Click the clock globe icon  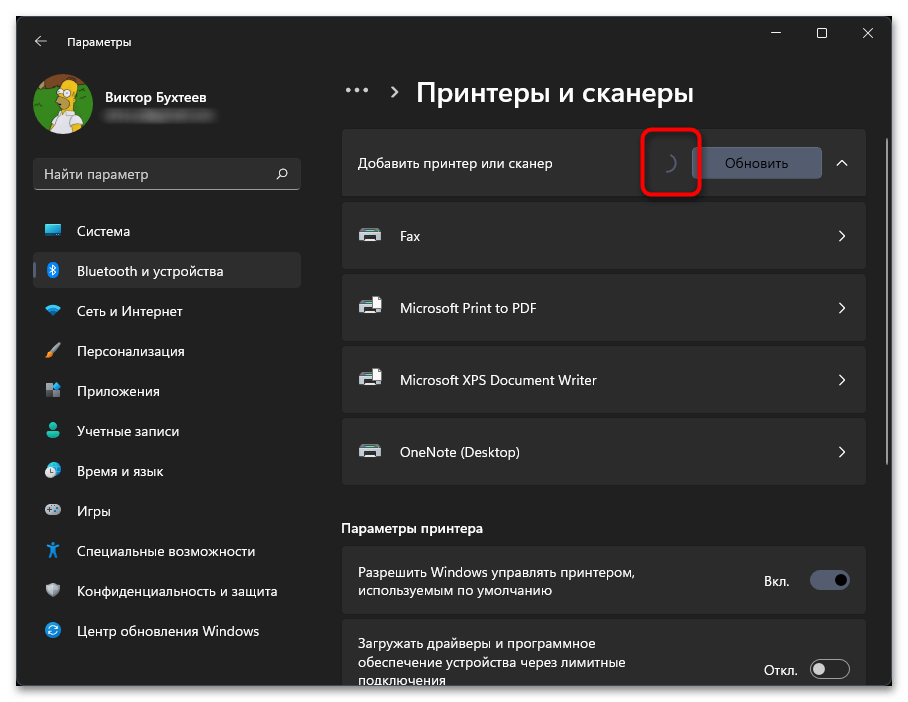[53, 470]
